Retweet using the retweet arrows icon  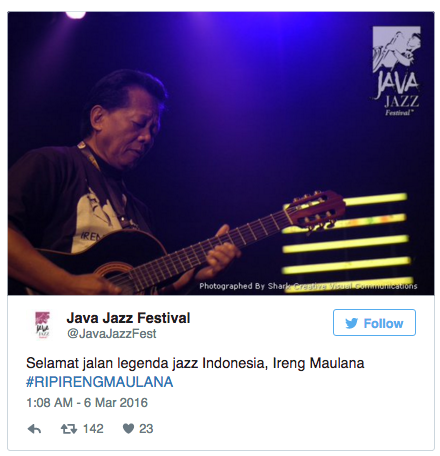[x=69, y=429]
